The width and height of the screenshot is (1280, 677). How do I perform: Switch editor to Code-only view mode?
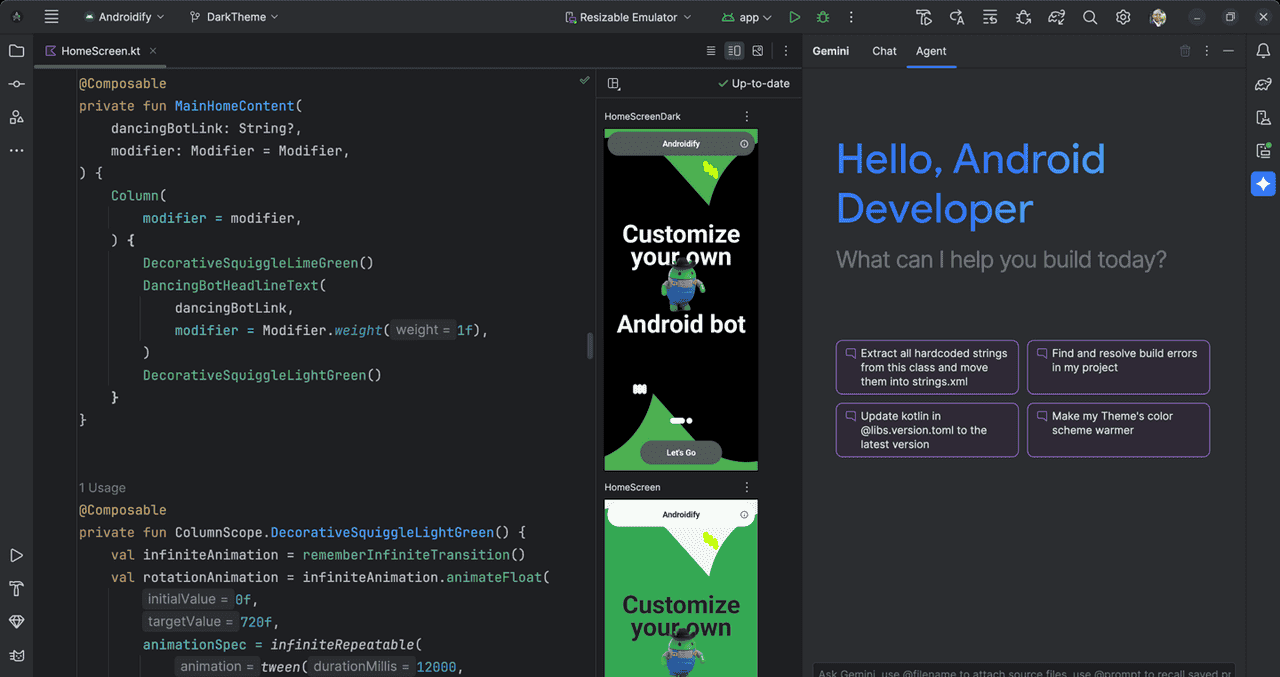[x=711, y=51]
